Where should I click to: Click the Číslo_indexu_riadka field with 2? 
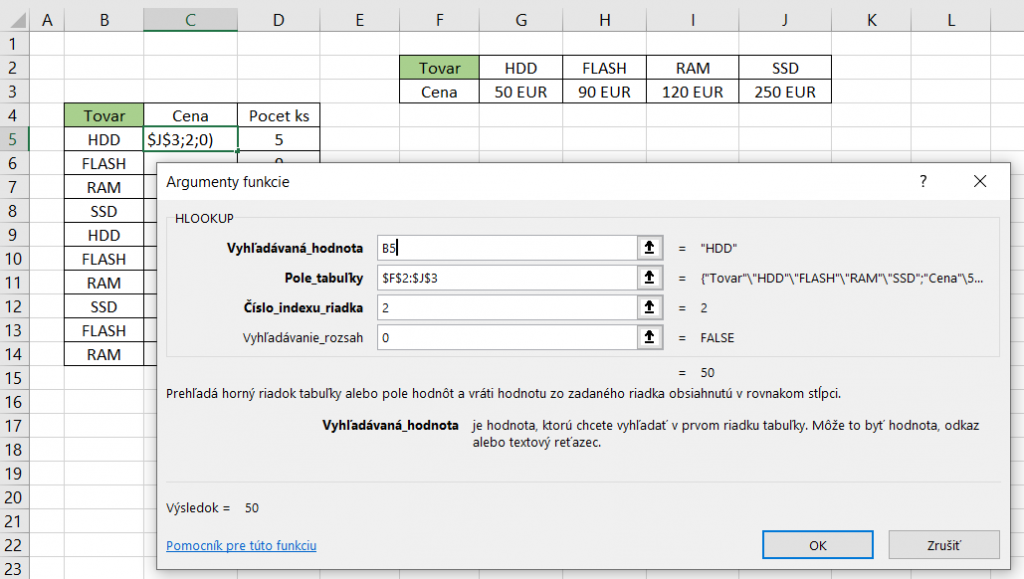pyautogui.click(x=507, y=307)
